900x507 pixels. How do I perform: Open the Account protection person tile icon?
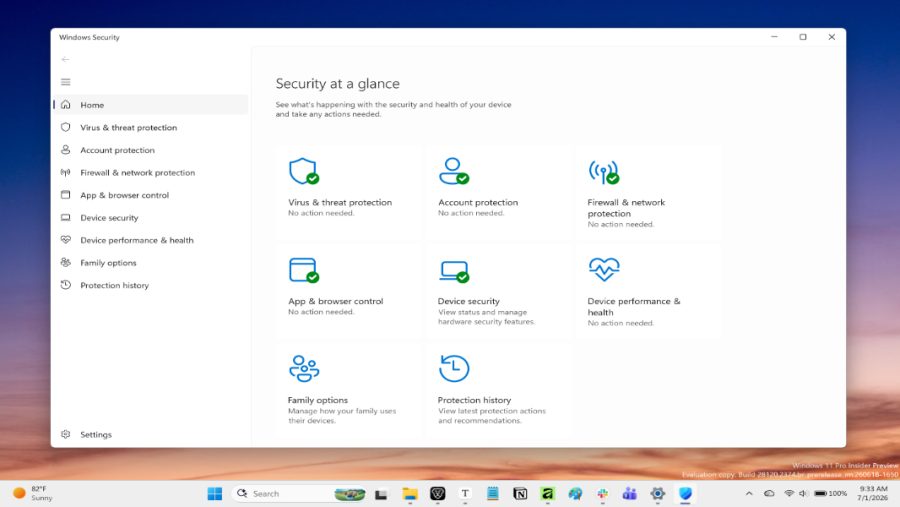(x=453, y=171)
